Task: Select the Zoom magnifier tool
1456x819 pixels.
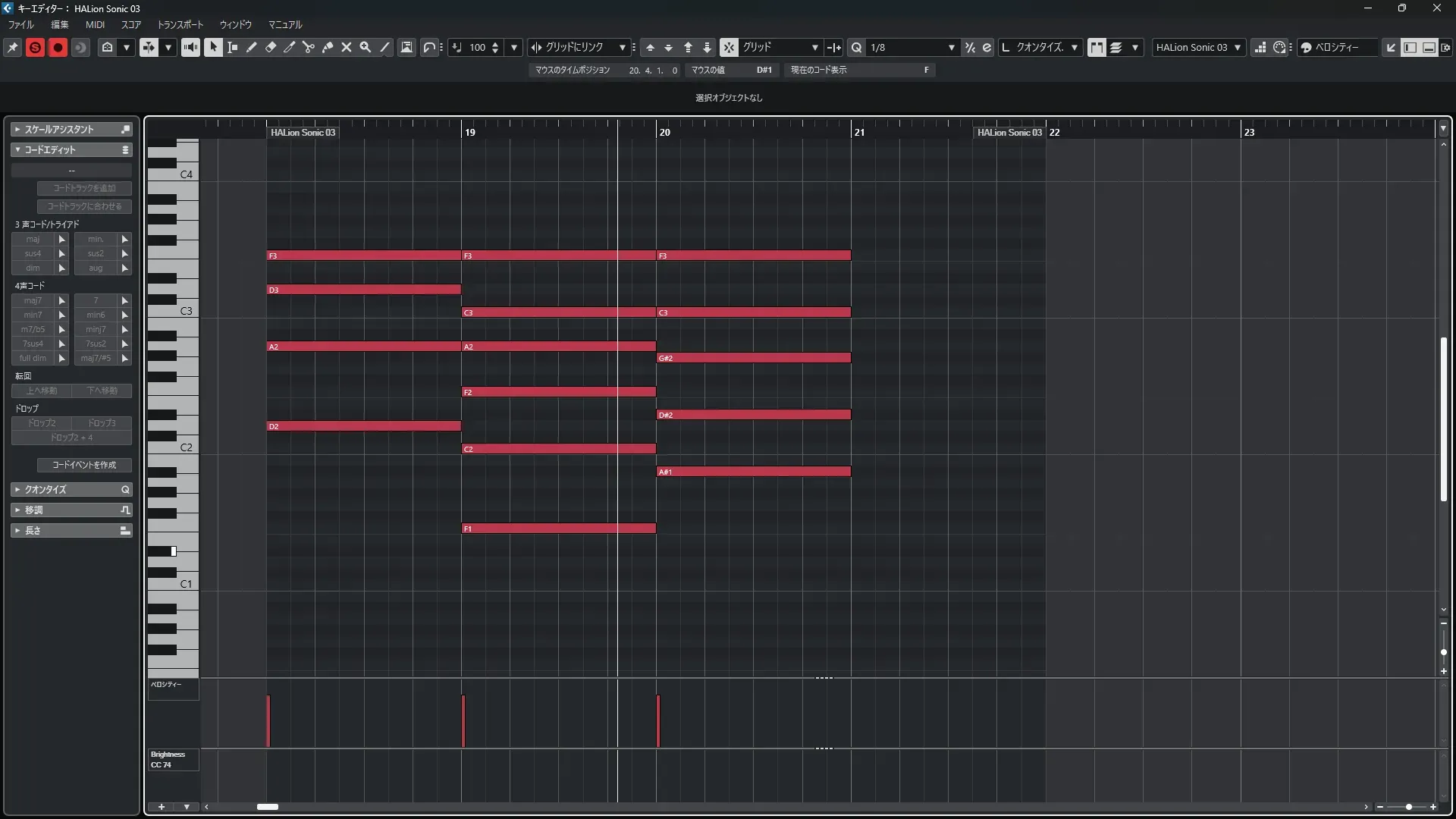Action: (366, 47)
